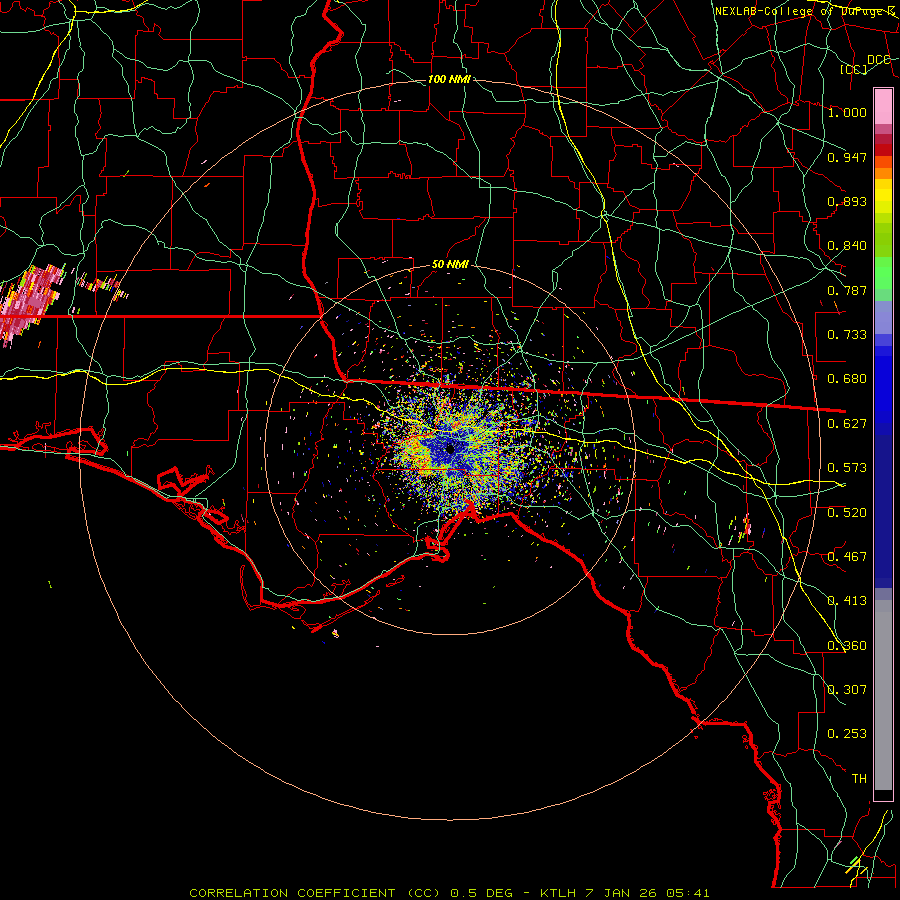Image resolution: width=900 pixels, height=900 pixels.
Task: Pick the gray segment of the color bar
Action: point(883,695)
